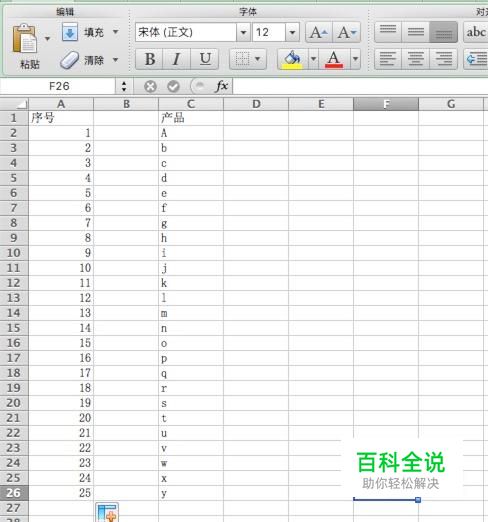Apply cell borders with the border icon

coord(242,59)
